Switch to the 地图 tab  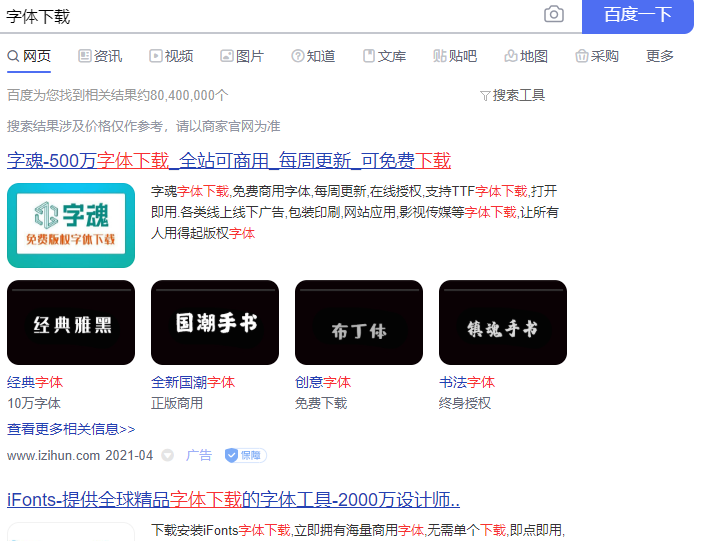tap(526, 56)
